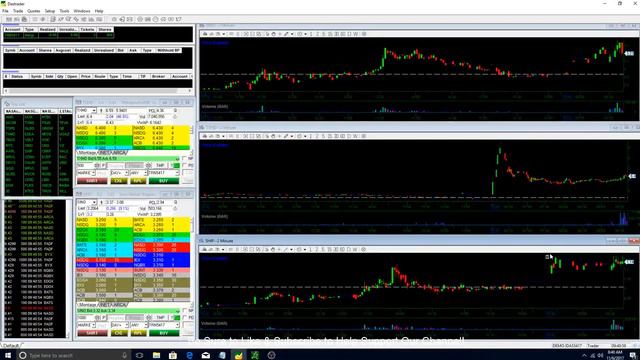The width and height of the screenshot is (640, 360).
Task: Open the File menu
Action: (5, 11)
